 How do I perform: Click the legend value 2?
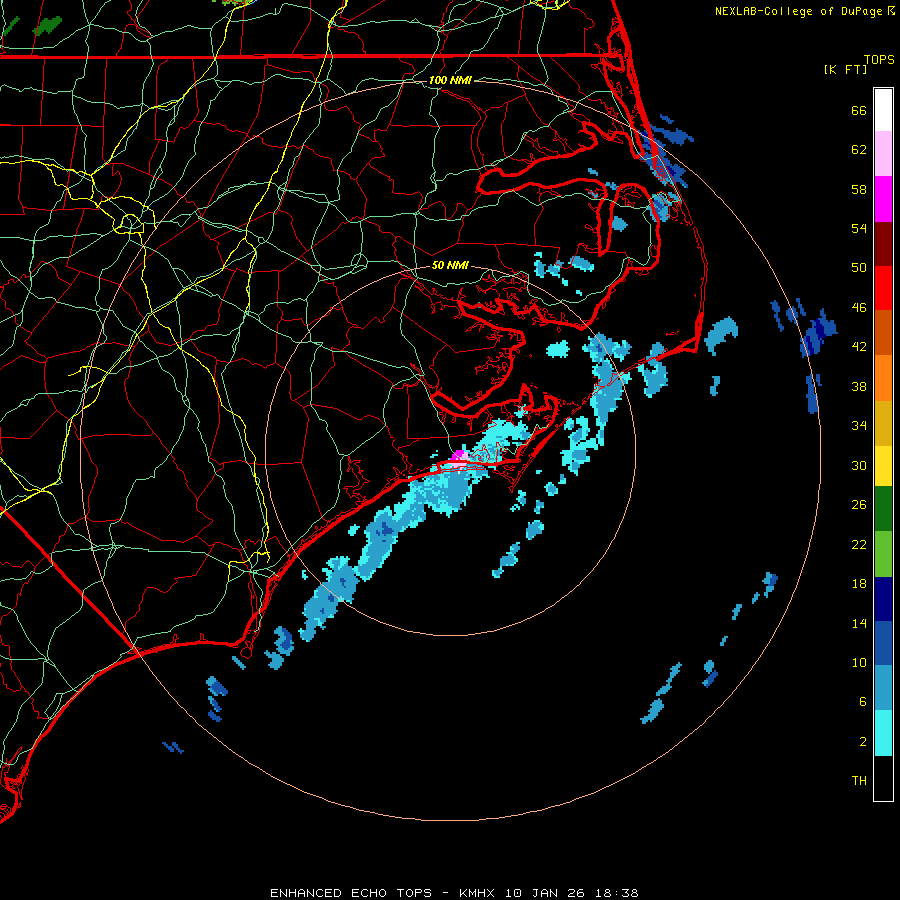(x=863, y=742)
